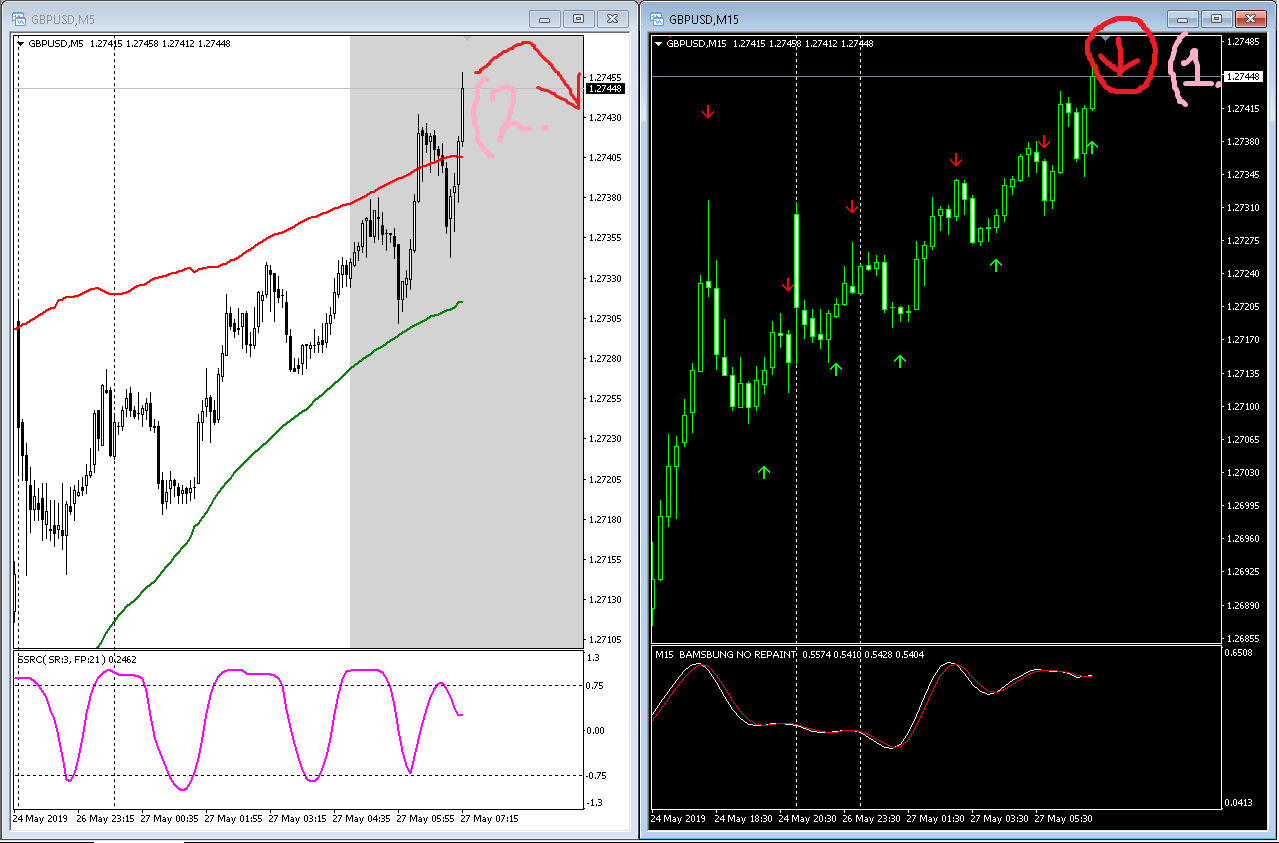Click 1.27430 on M5 price scale
The height and width of the screenshot is (843, 1279).
point(606,117)
